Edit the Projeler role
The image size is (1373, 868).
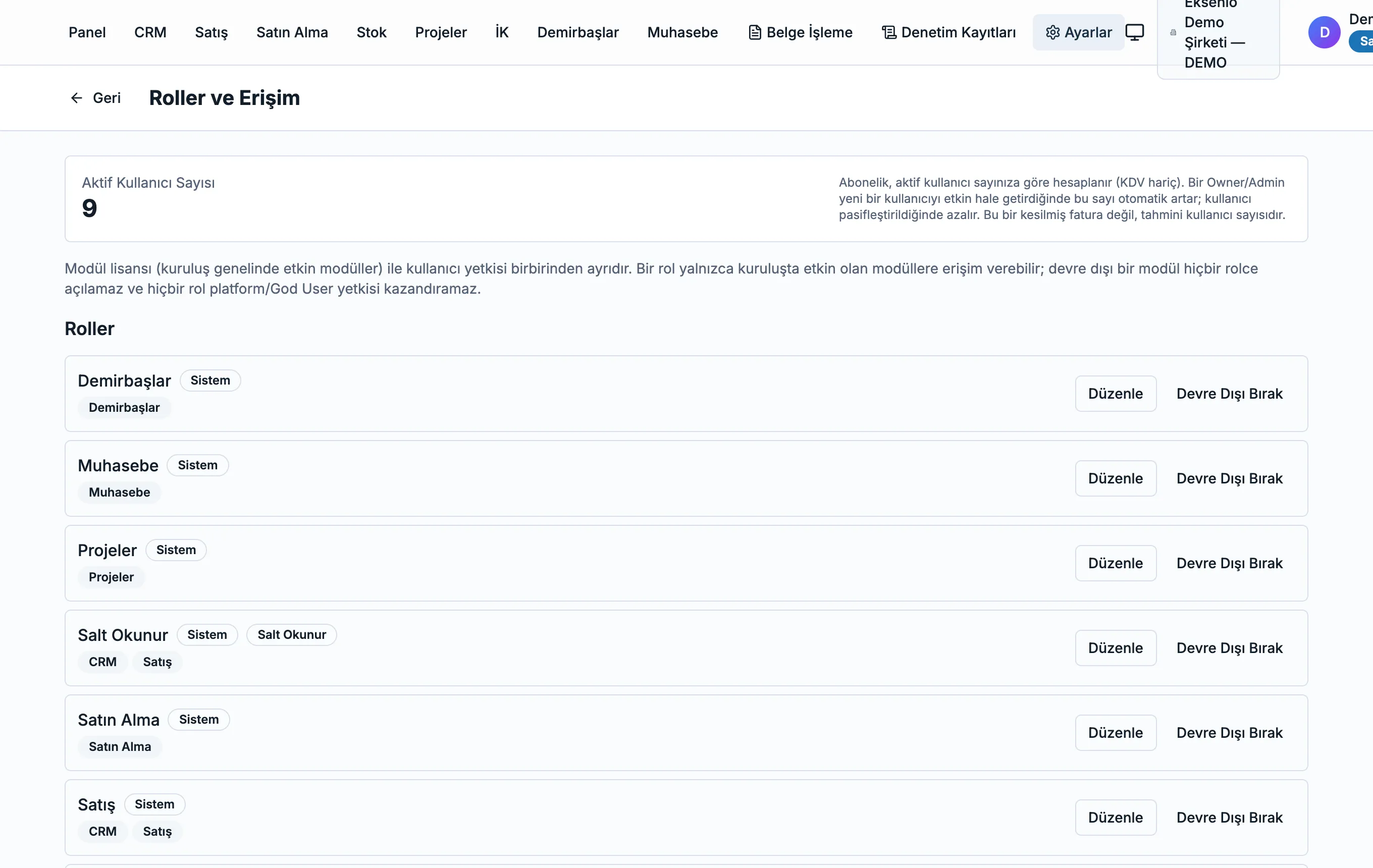pyautogui.click(x=1116, y=564)
